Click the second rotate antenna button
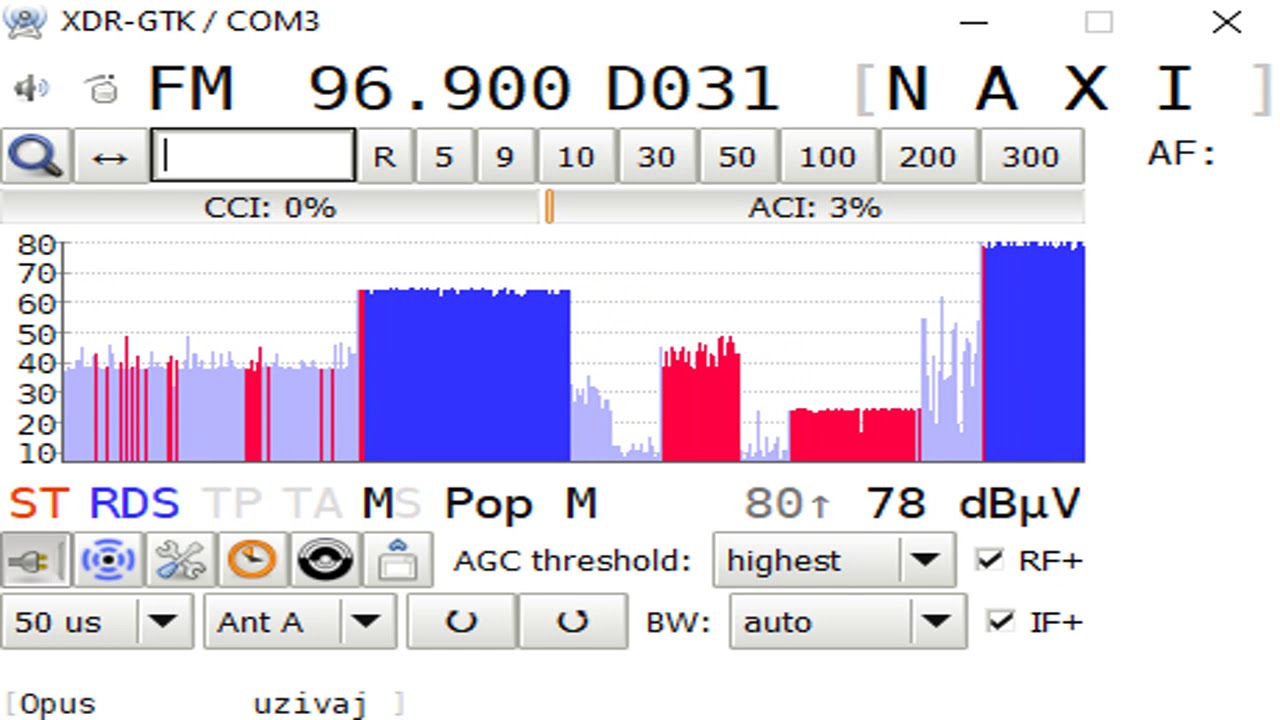The height and width of the screenshot is (720, 1280). [573, 622]
